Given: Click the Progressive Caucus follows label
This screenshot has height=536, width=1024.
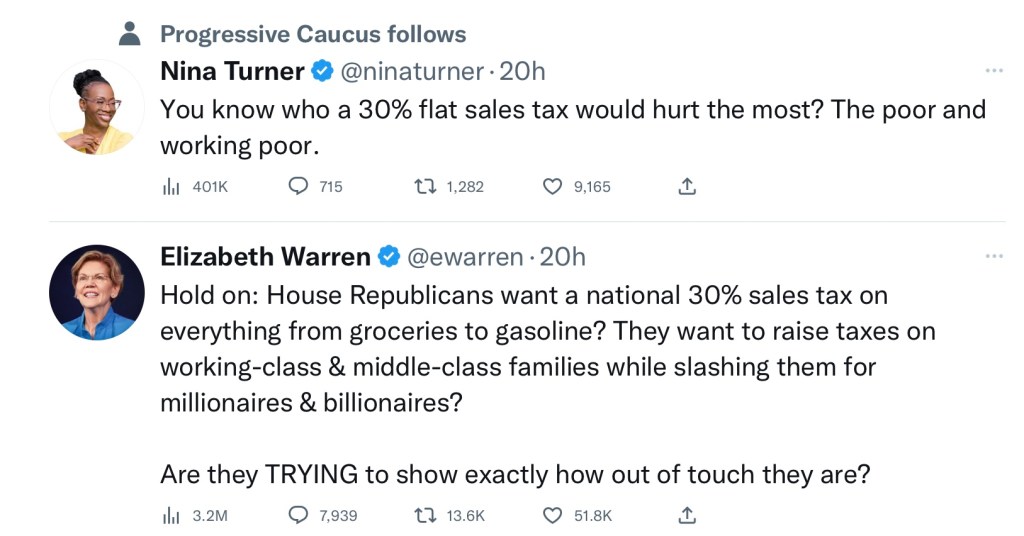Looking at the screenshot, I should [312, 34].
